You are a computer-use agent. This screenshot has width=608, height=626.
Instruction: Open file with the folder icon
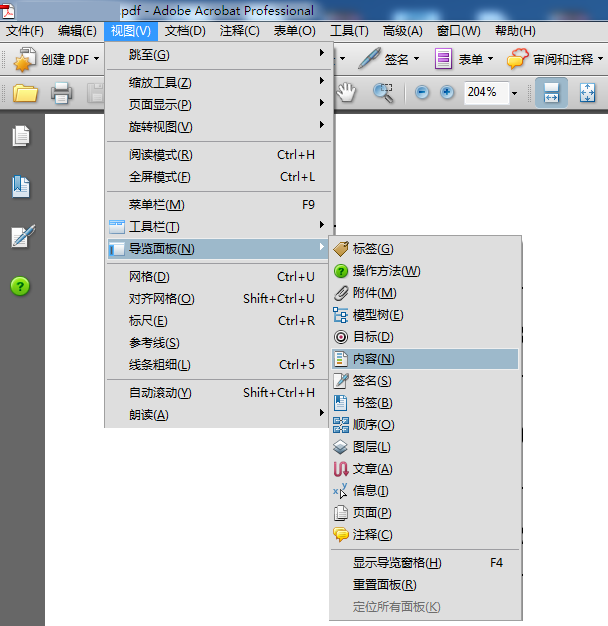click(25, 93)
